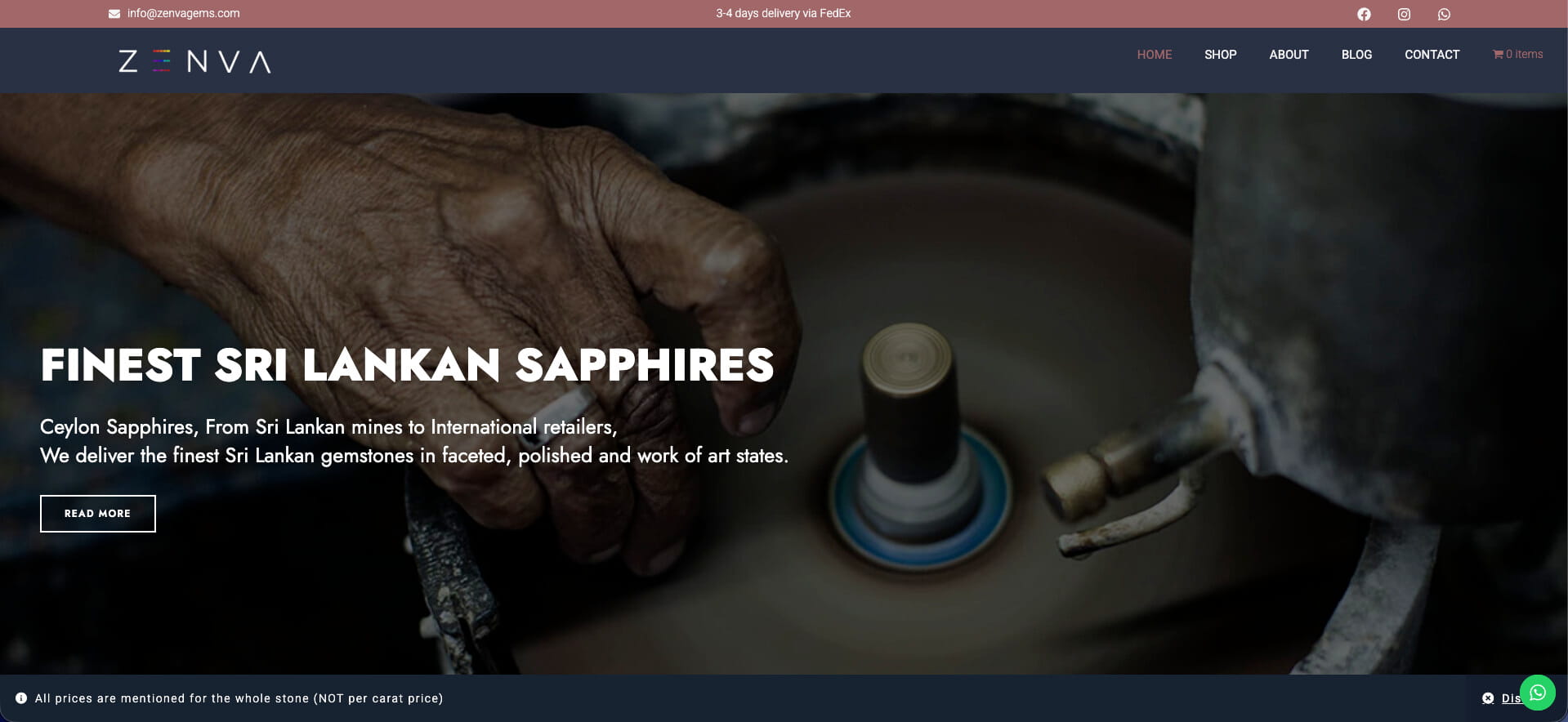
Task: Select the CONTACT menu item
Action: 1432,55
